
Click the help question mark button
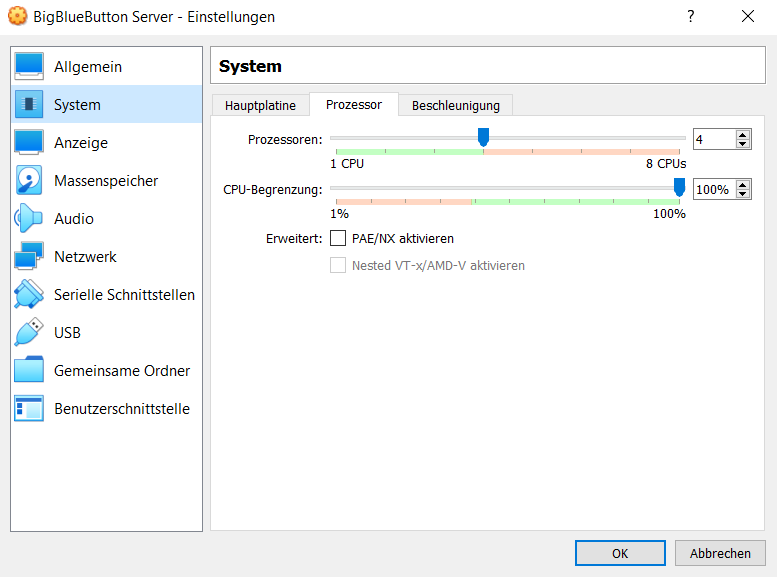pyautogui.click(x=691, y=16)
